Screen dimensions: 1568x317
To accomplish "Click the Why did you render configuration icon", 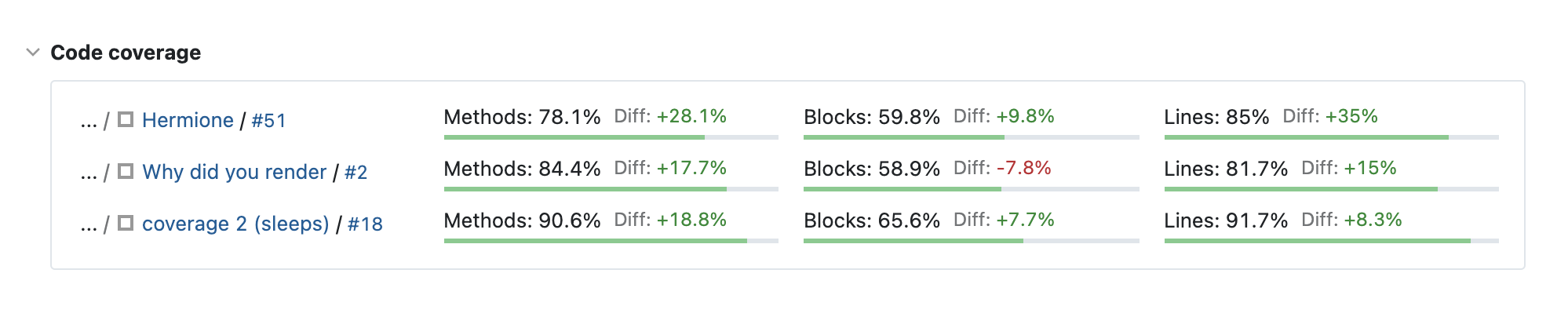I will pos(126,171).
